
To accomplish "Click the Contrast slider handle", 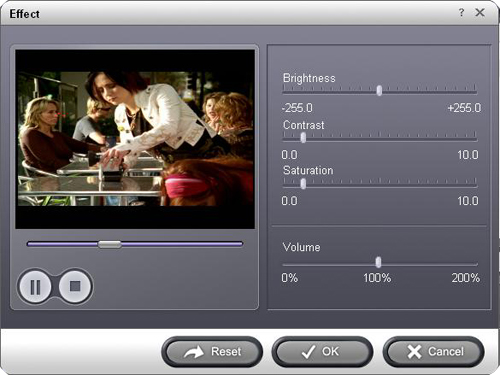I will pyautogui.click(x=303, y=137).
